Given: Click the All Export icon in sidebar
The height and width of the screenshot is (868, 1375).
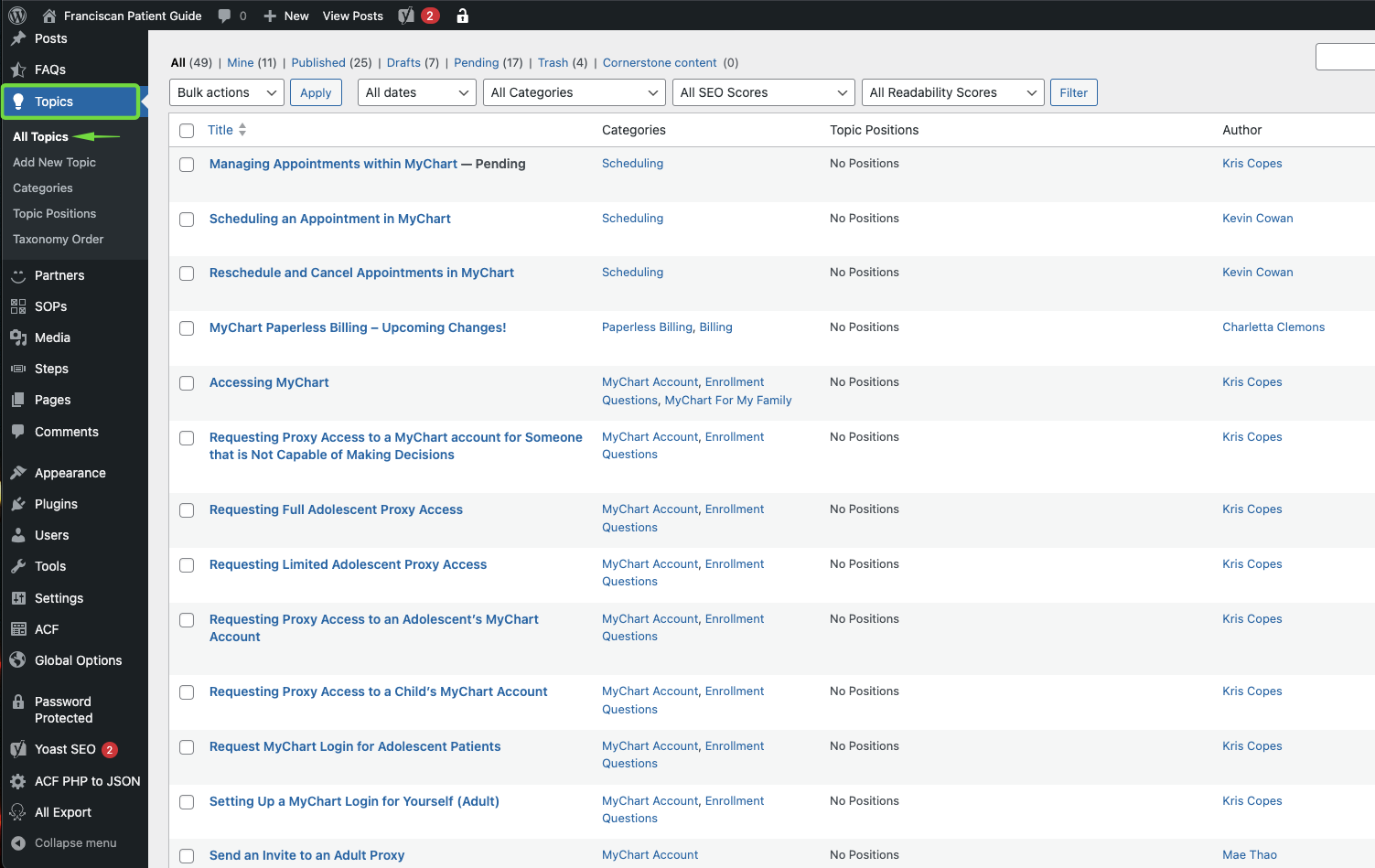Looking at the screenshot, I should click(x=18, y=812).
